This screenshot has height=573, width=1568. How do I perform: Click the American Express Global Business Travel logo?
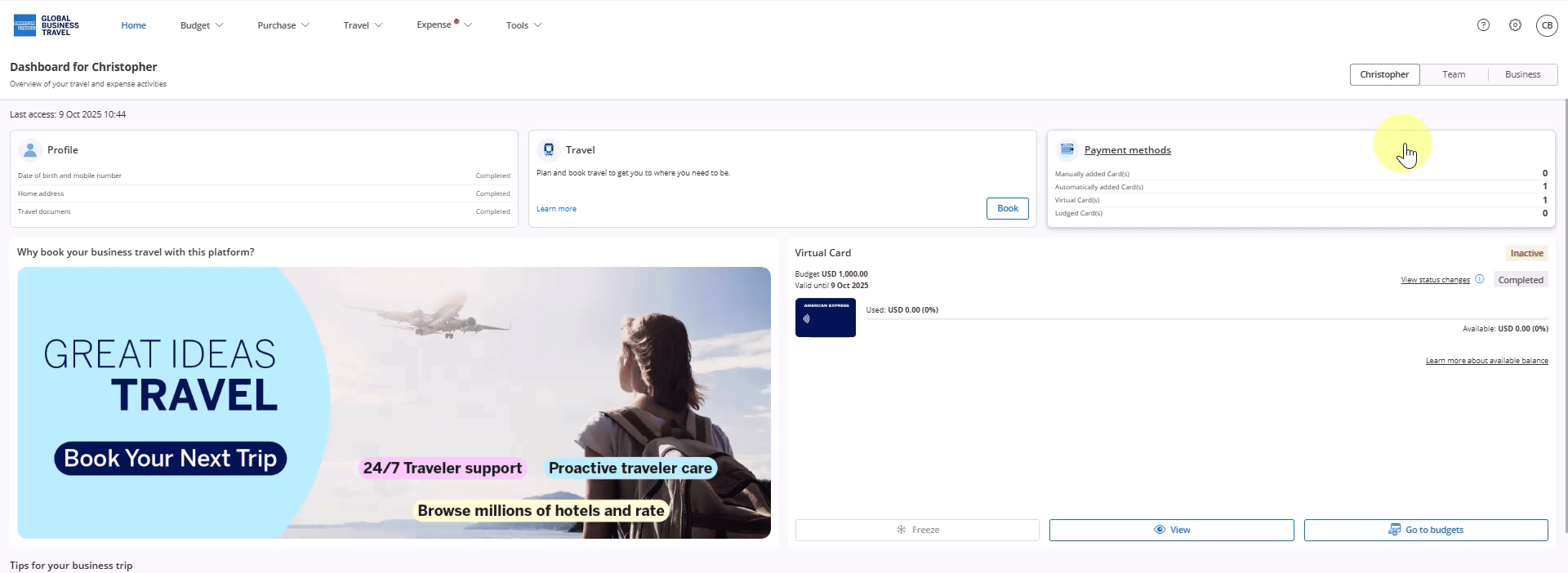(x=47, y=25)
